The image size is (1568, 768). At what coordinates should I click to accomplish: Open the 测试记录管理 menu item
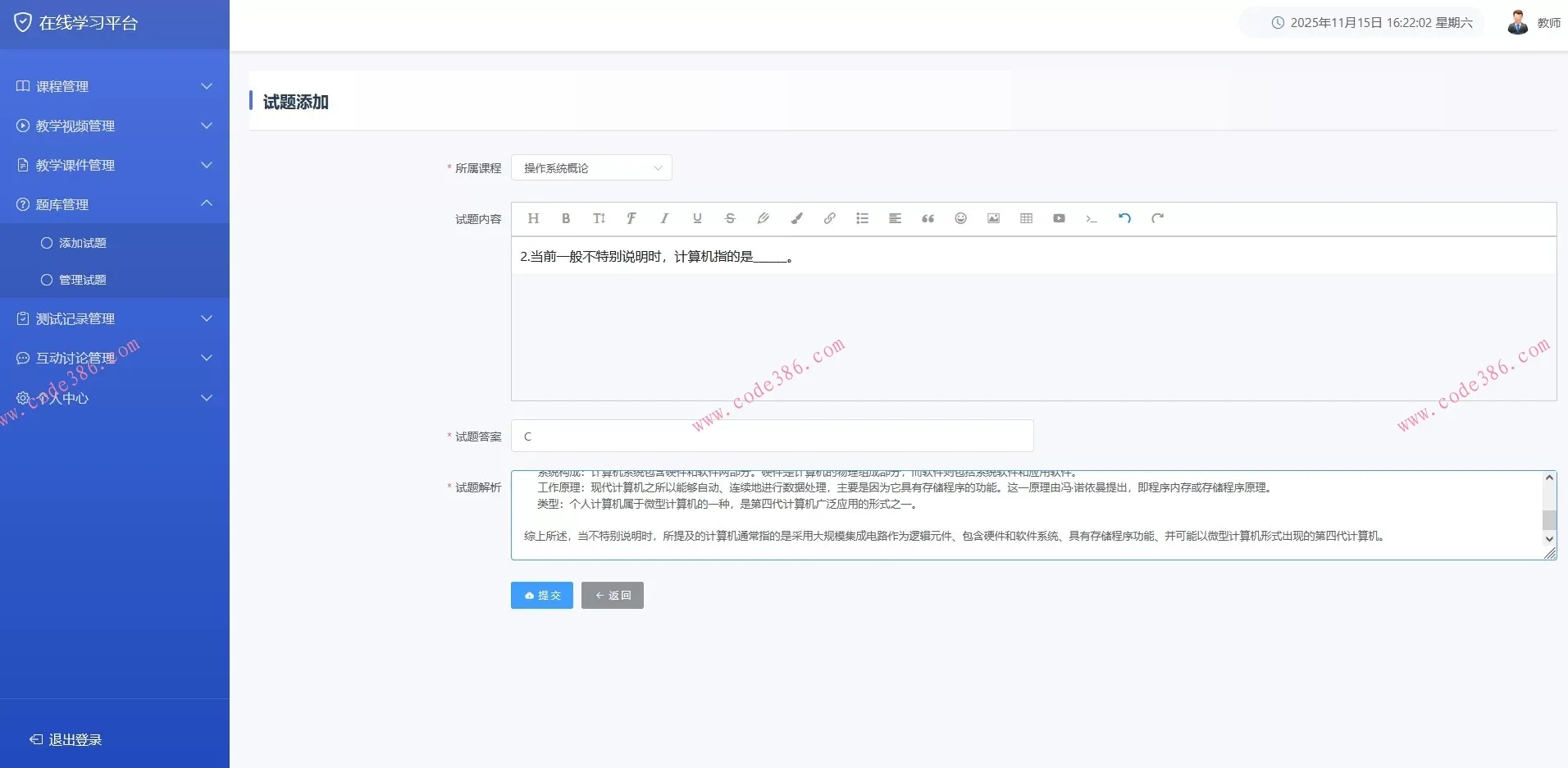[x=115, y=318]
